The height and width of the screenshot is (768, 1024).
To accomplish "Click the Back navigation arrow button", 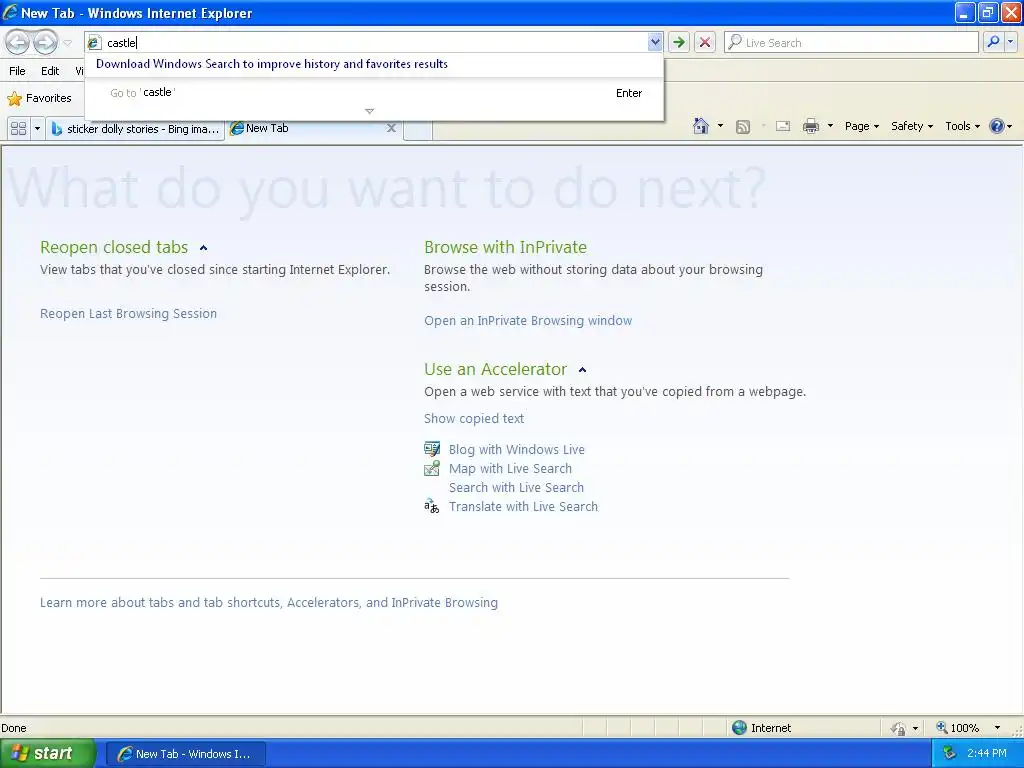I will click(x=18, y=43).
